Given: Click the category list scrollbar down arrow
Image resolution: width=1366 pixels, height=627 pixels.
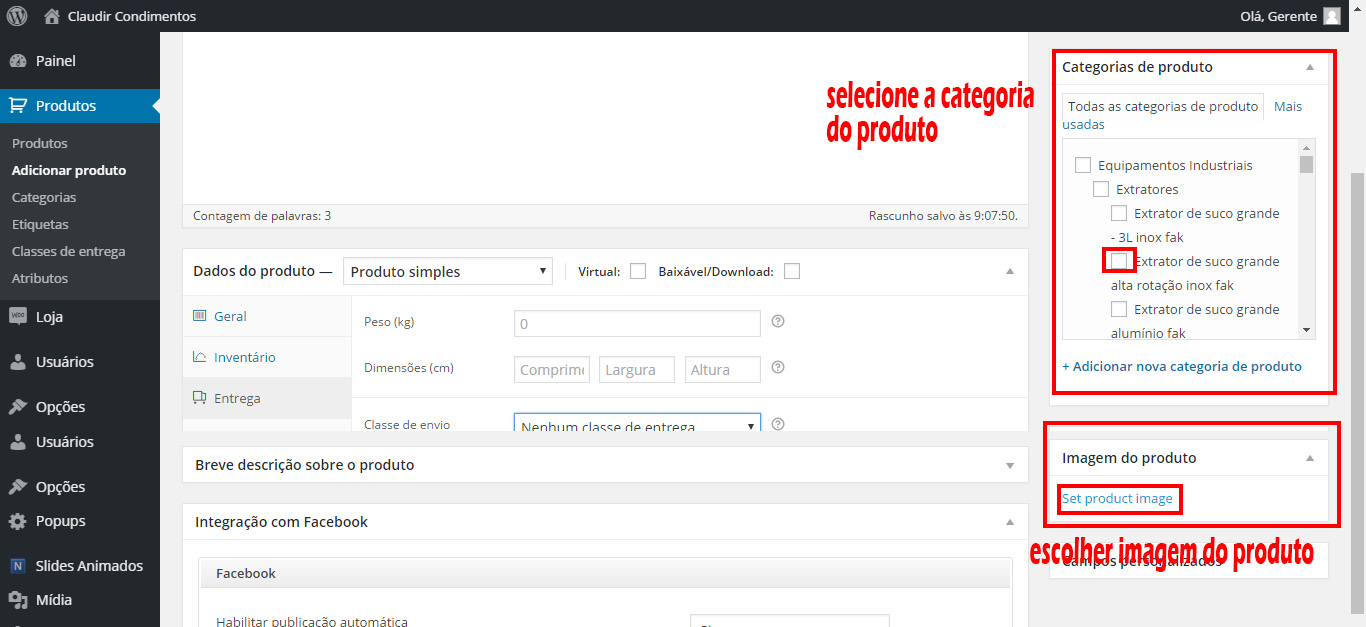Looking at the screenshot, I should [1306, 330].
